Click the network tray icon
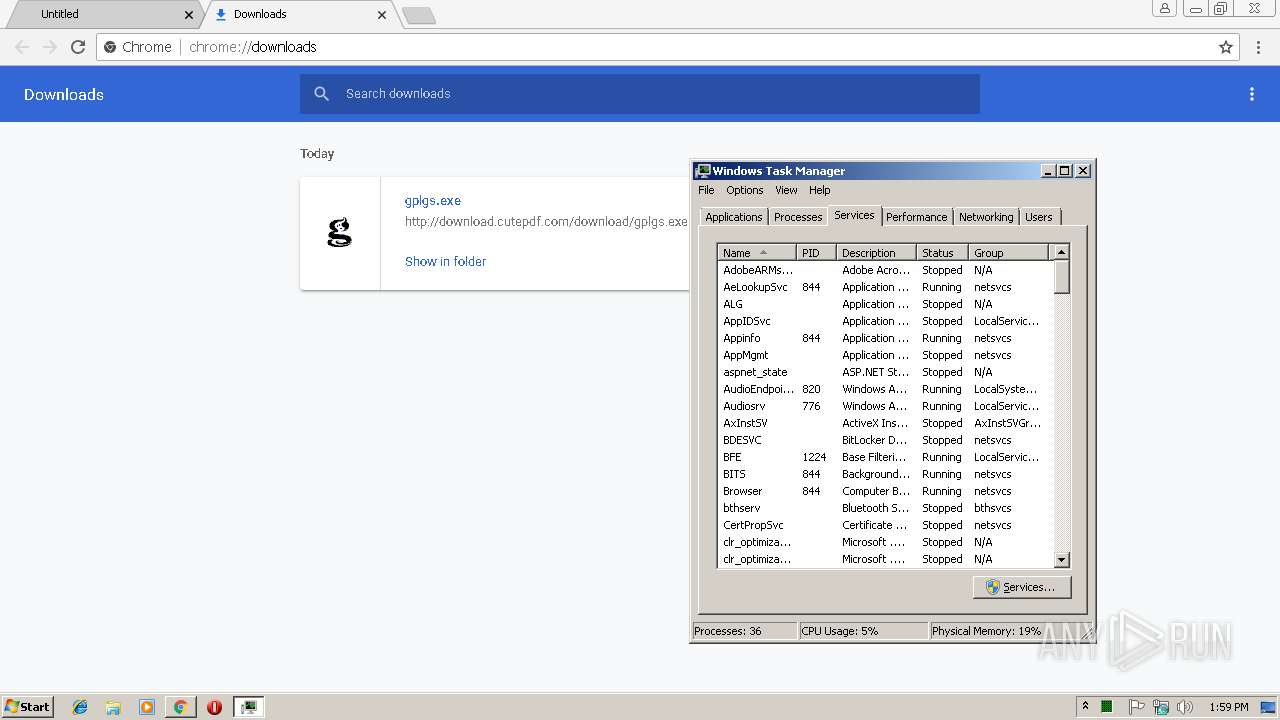 [1161, 707]
